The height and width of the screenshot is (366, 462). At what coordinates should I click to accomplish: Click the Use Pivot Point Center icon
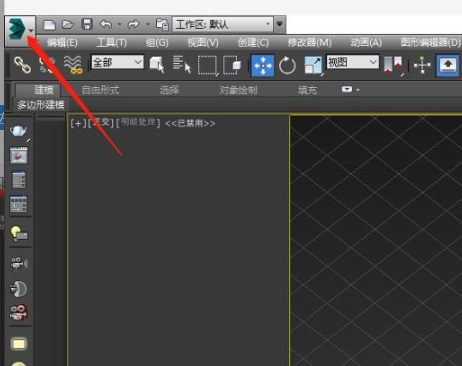[x=393, y=65]
